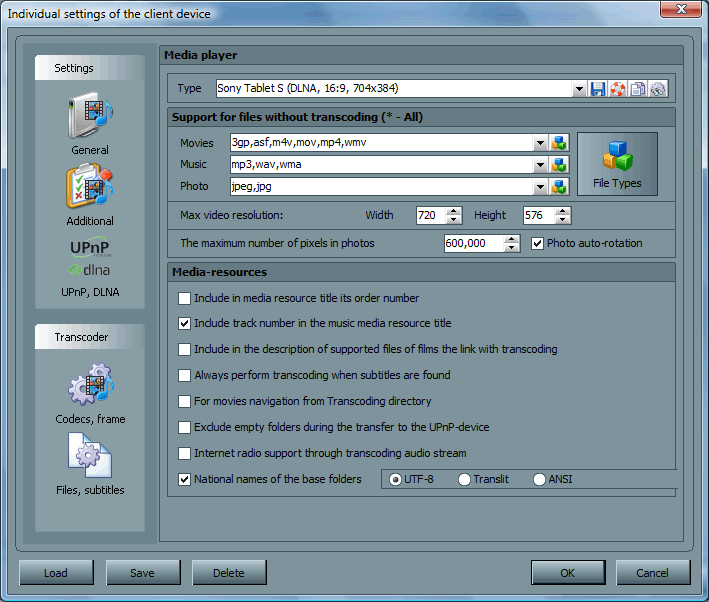
Task: Expand the Movies formats dropdown
Action: (540, 142)
